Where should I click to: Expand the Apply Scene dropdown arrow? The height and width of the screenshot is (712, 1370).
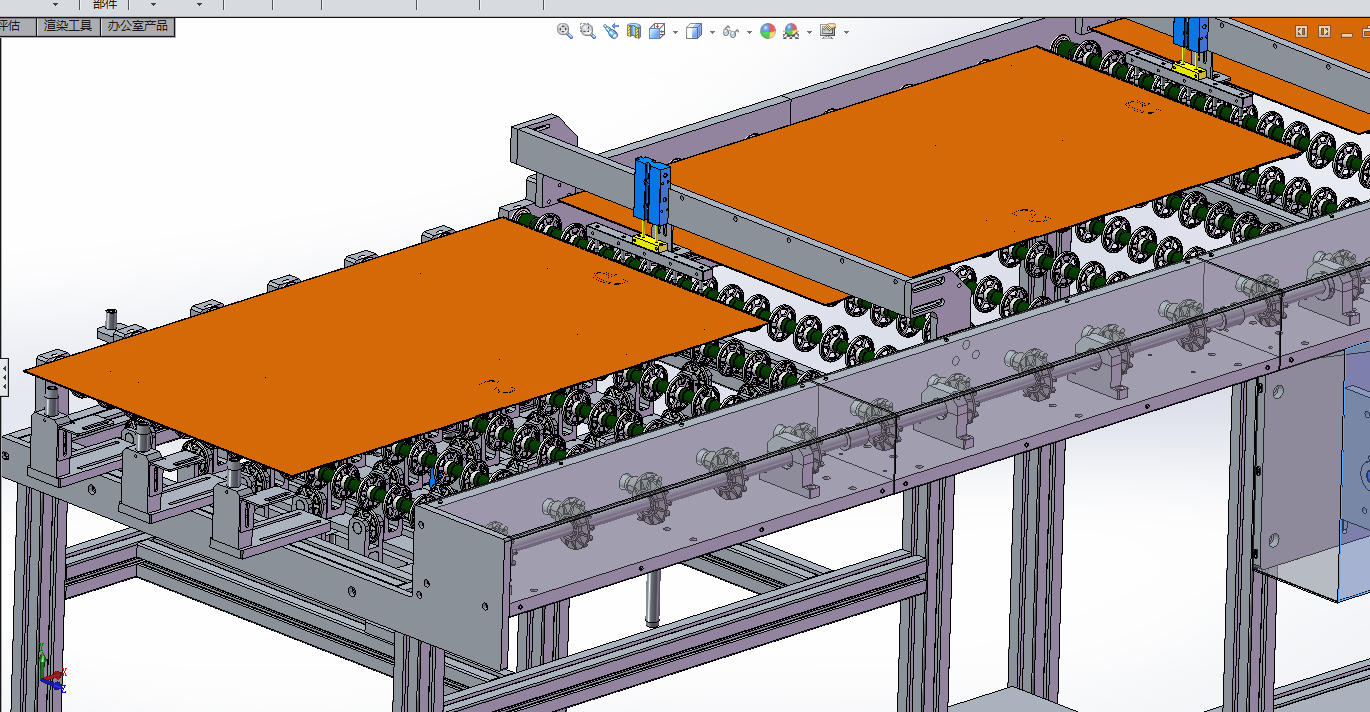pyautogui.click(x=809, y=32)
